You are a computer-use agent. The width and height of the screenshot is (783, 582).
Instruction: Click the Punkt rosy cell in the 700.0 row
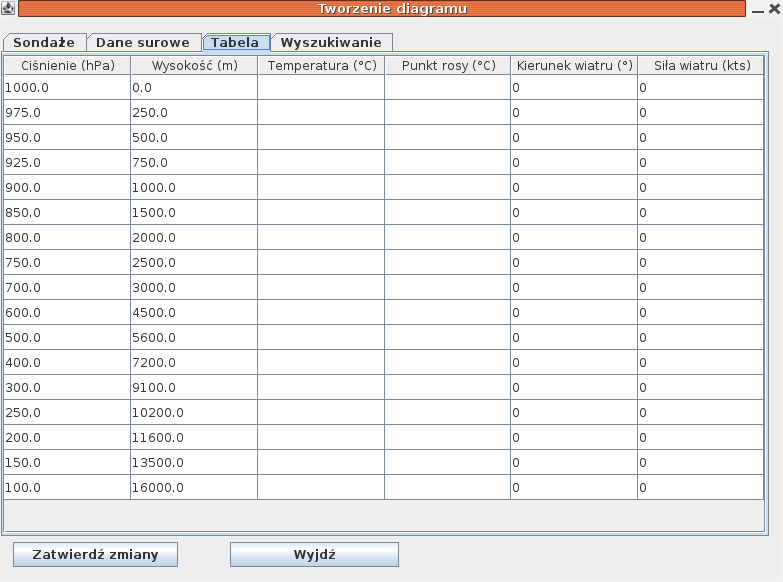click(x=448, y=287)
